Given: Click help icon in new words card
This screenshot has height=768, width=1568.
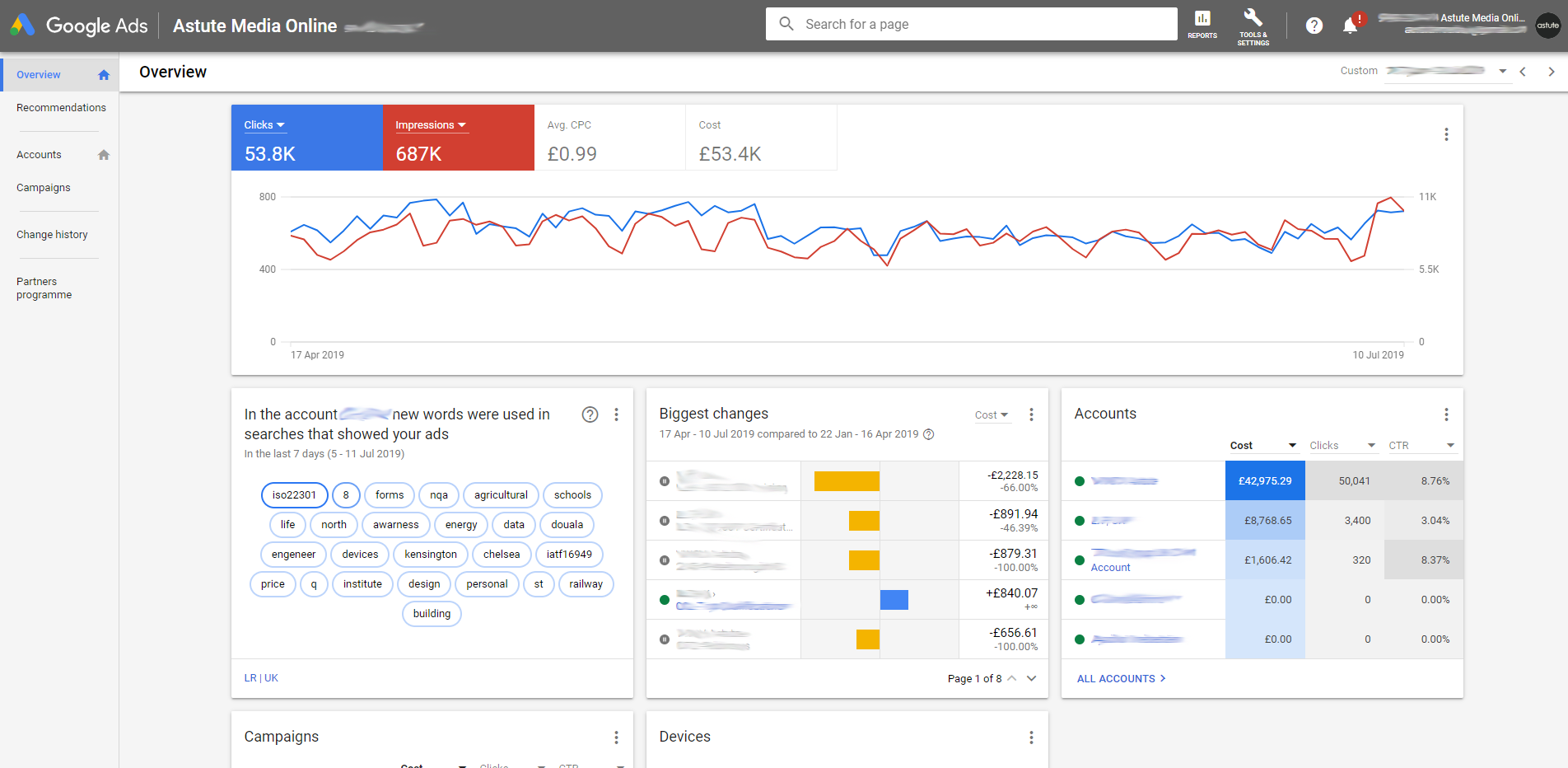Looking at the screenshot, I should [590, 414].
